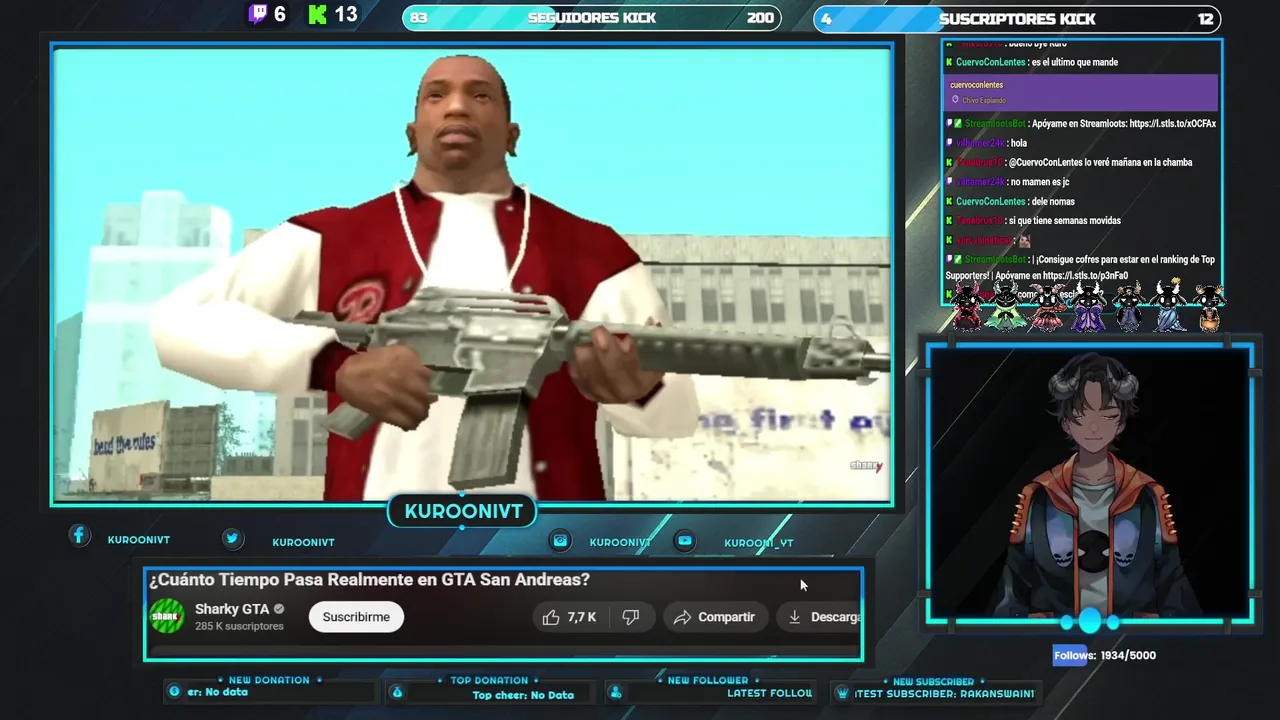Open the Facebook icon beside KUROONIVT
Image resolution: width=1280 pixels, height=720 pixels.
pyautogui.click(x=79, y=536)
